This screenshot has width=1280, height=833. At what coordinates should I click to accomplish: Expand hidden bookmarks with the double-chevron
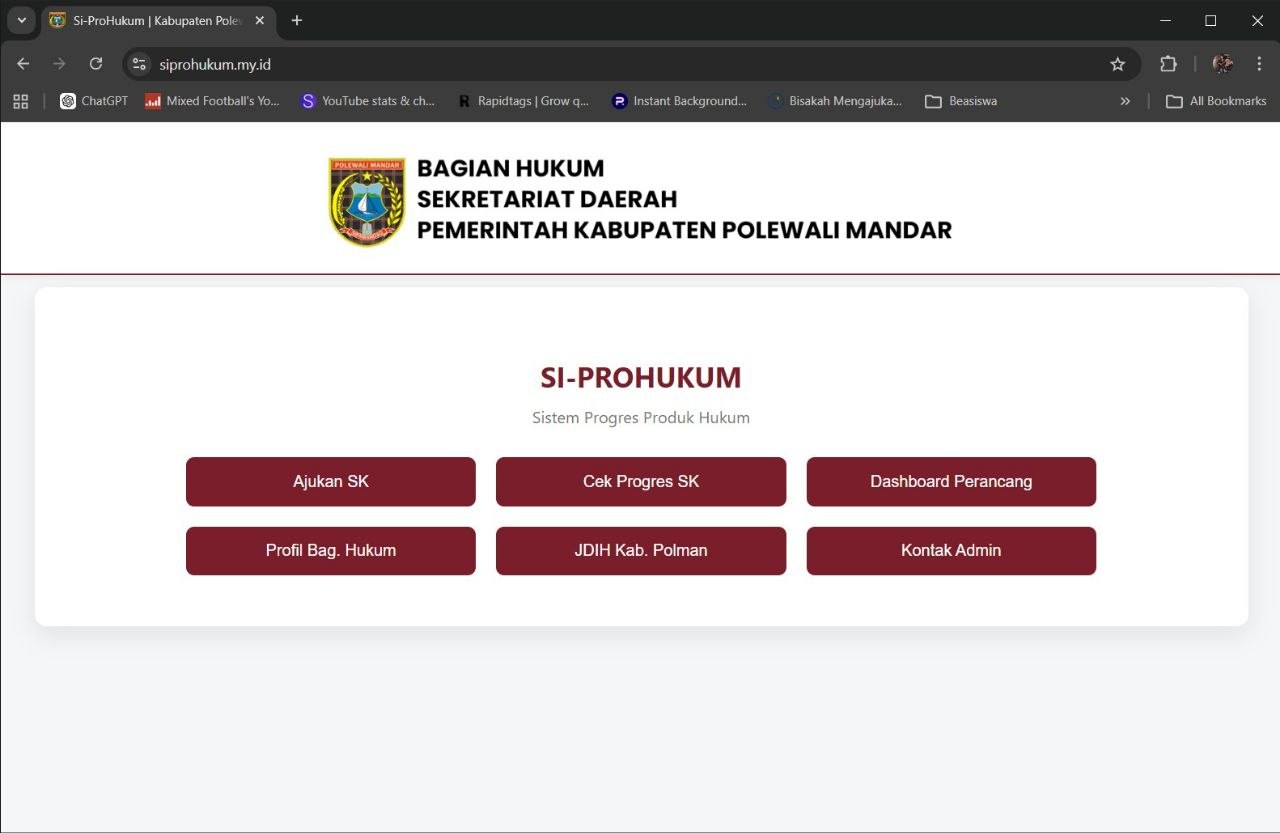click(x=1125, y=101)
